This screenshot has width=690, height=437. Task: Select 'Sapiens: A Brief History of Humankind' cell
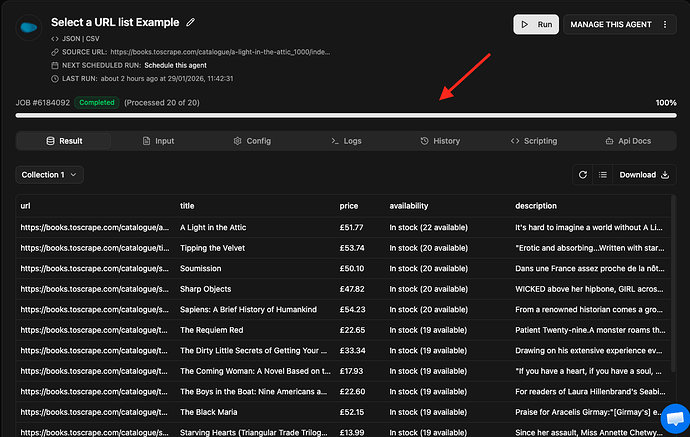coord(248,310)
